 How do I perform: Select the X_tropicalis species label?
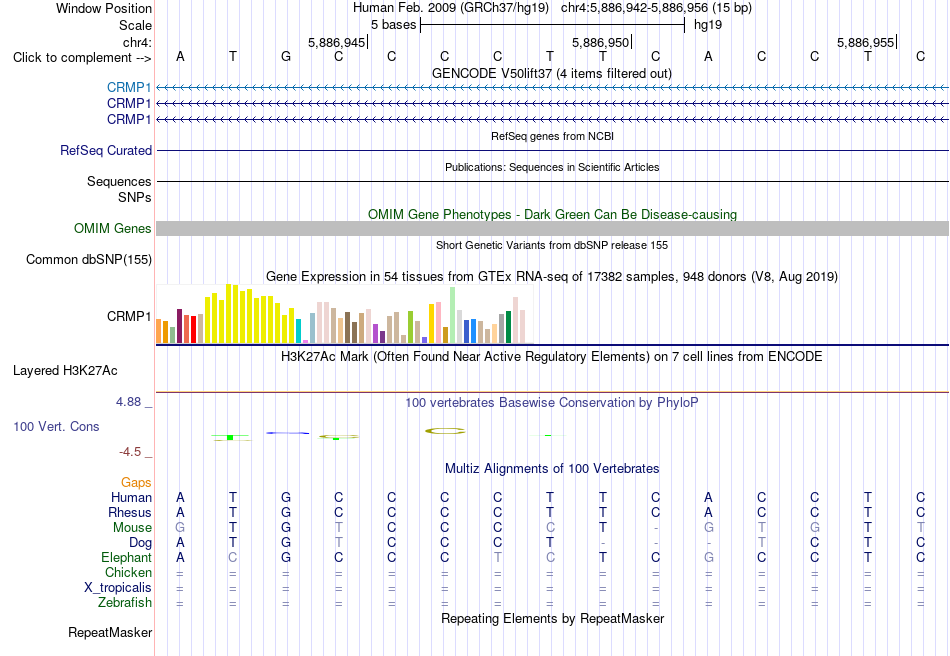(118, 588)
